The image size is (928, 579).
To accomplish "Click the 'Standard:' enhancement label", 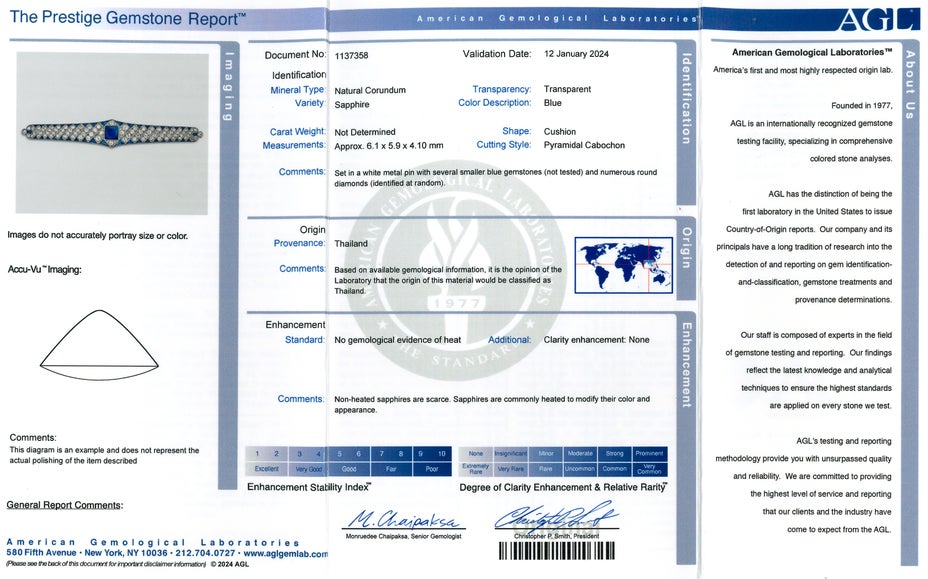I will [305, 340].
